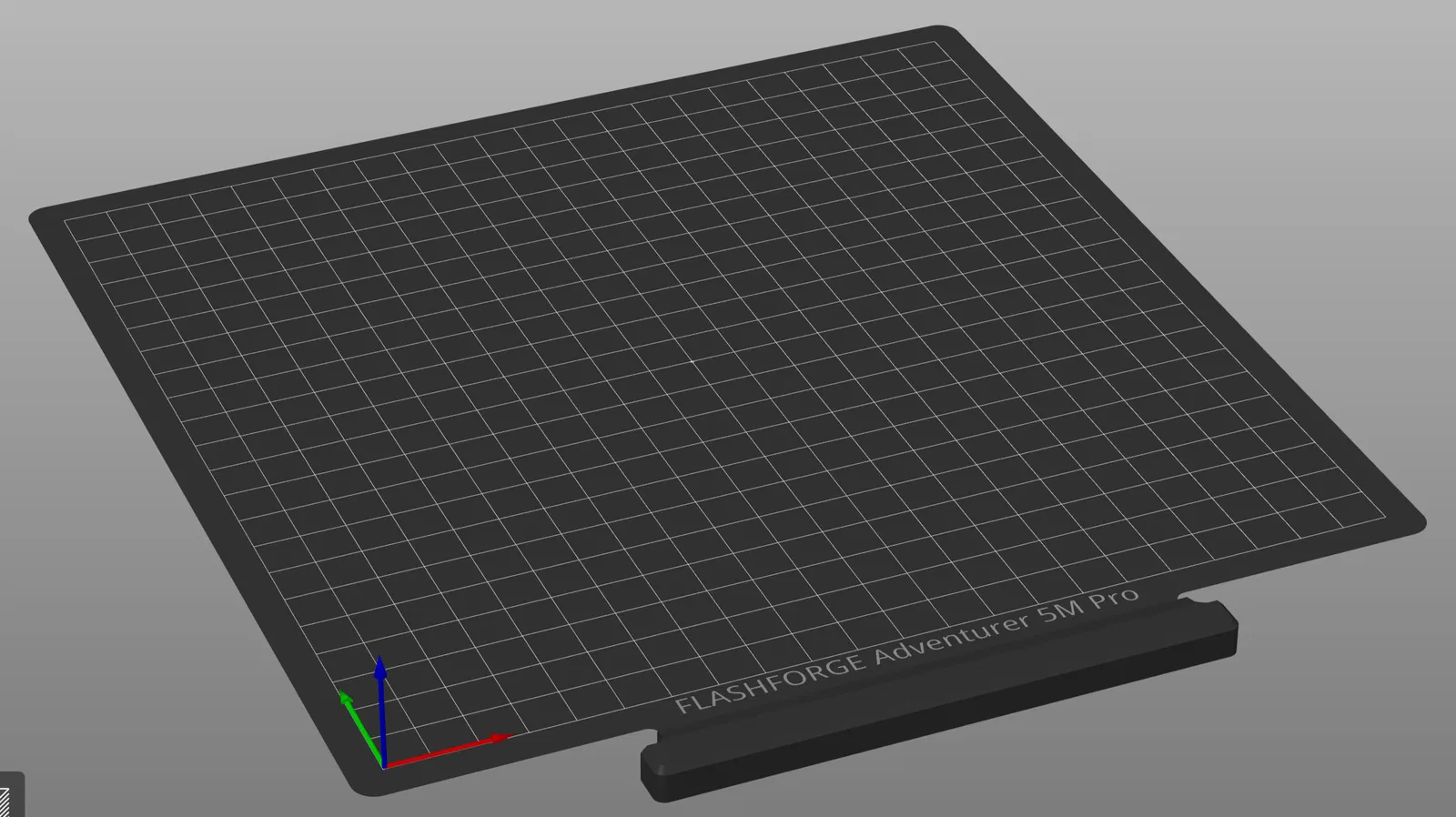Click the FLASHFORGE Adventurer 5M Pro bed label

[x=906, y=650]
